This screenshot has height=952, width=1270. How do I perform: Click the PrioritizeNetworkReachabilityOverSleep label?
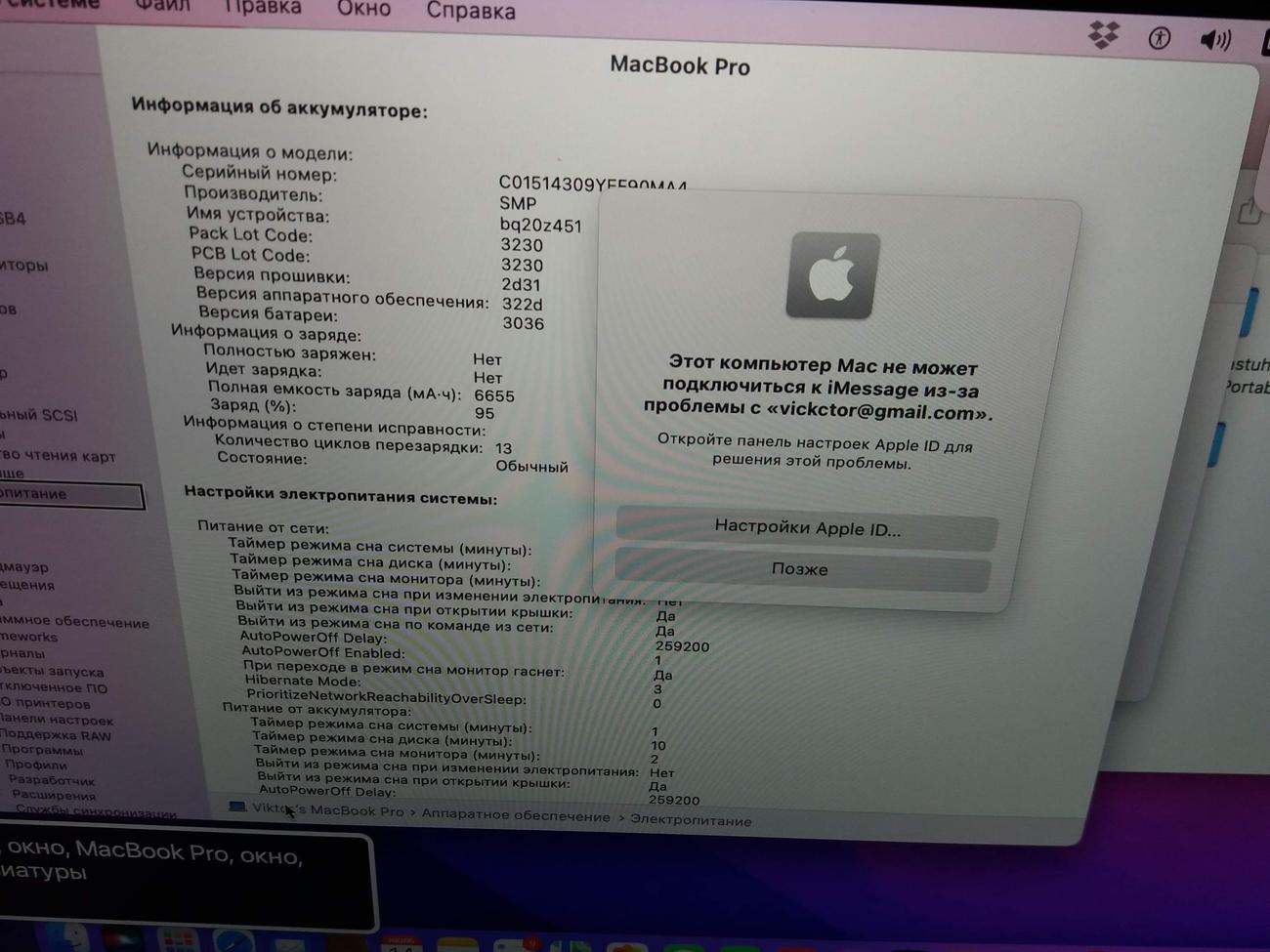tap(386, 697)
